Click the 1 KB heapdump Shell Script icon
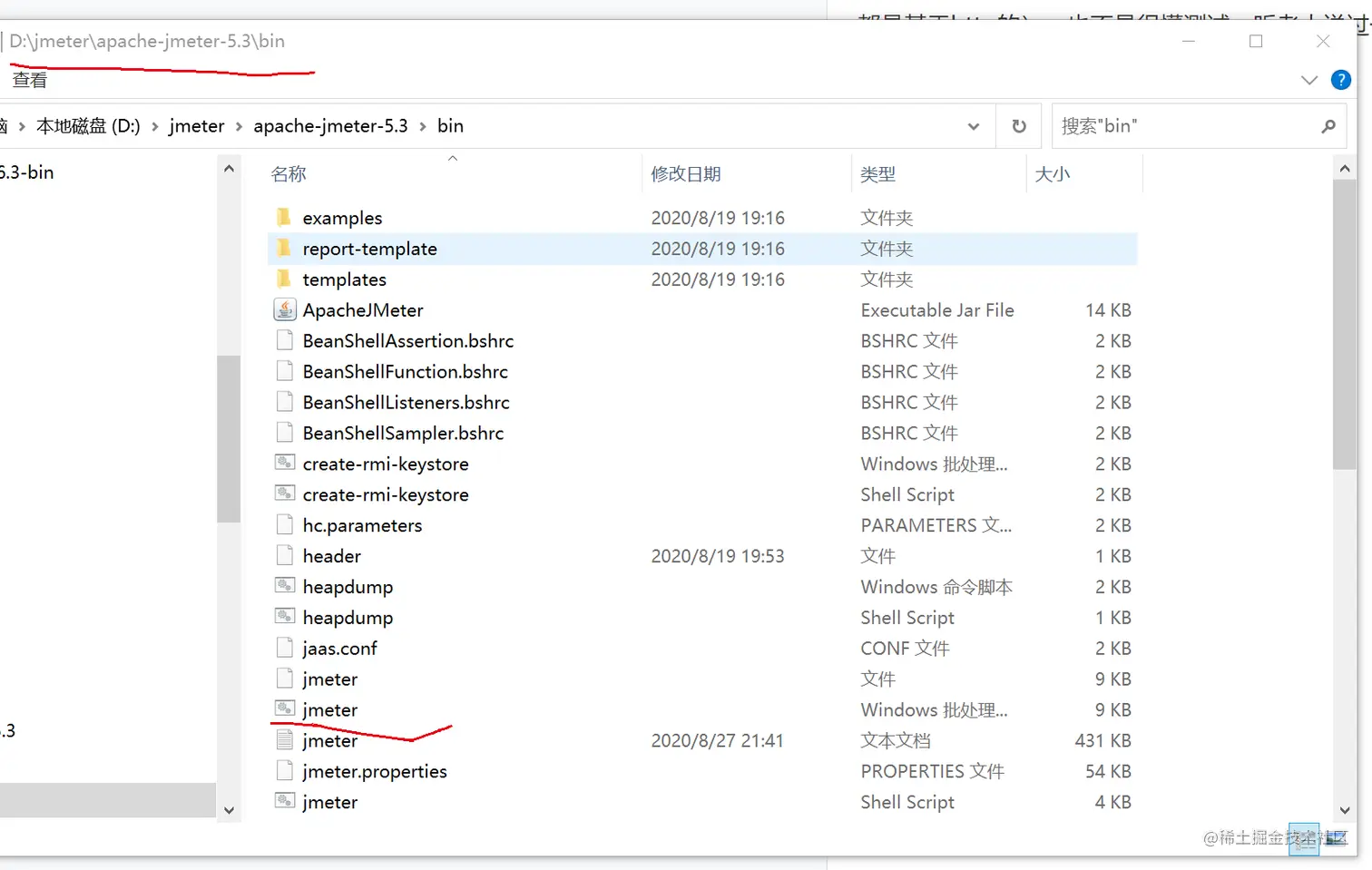 (285, 618)
